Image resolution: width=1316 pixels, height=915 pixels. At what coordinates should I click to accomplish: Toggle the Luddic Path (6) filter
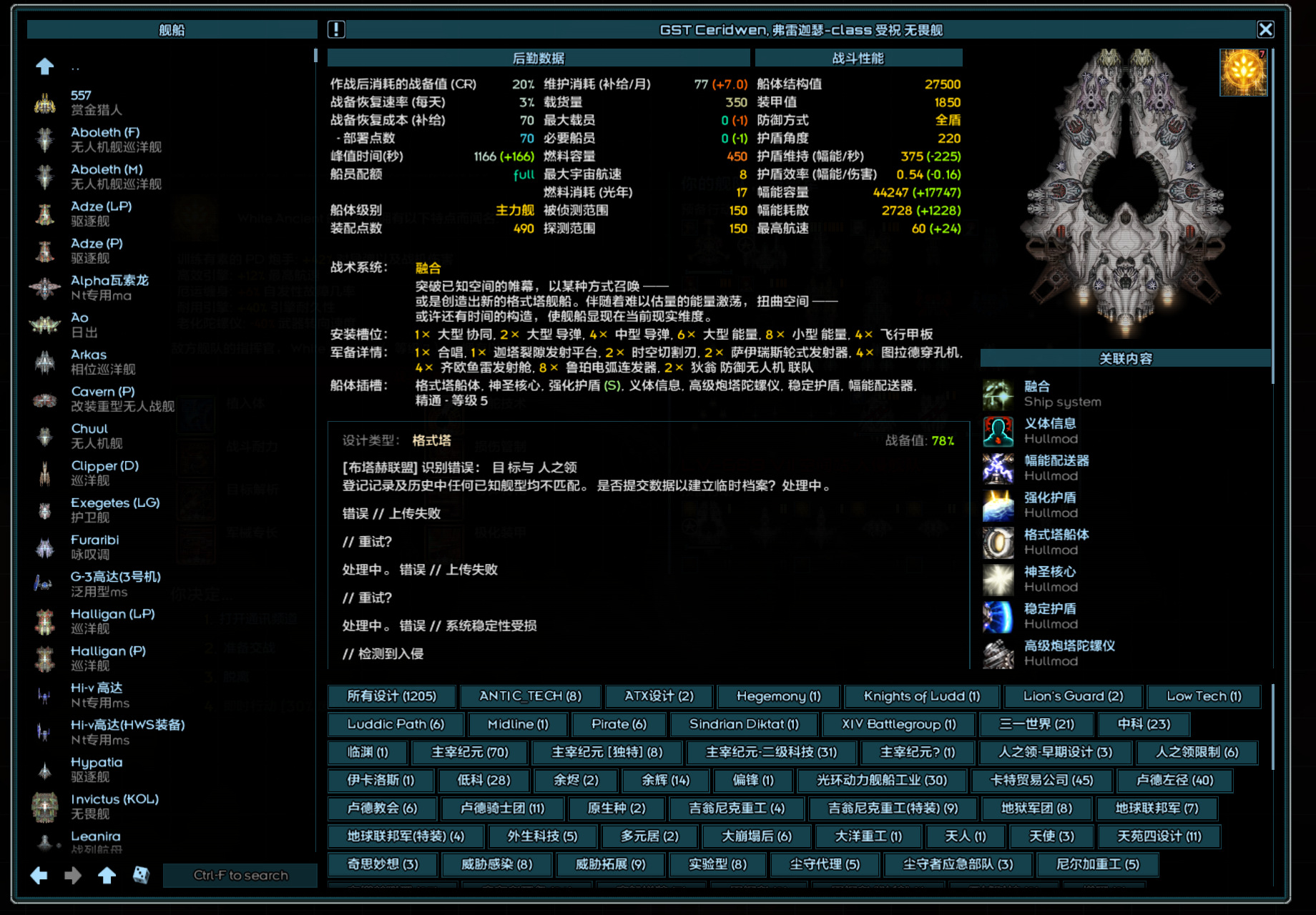(396, 724)
